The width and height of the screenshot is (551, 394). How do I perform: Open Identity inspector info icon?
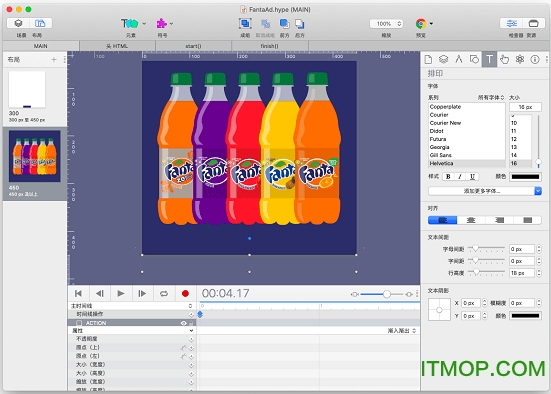pyautogui.click(x=535, y=59)
